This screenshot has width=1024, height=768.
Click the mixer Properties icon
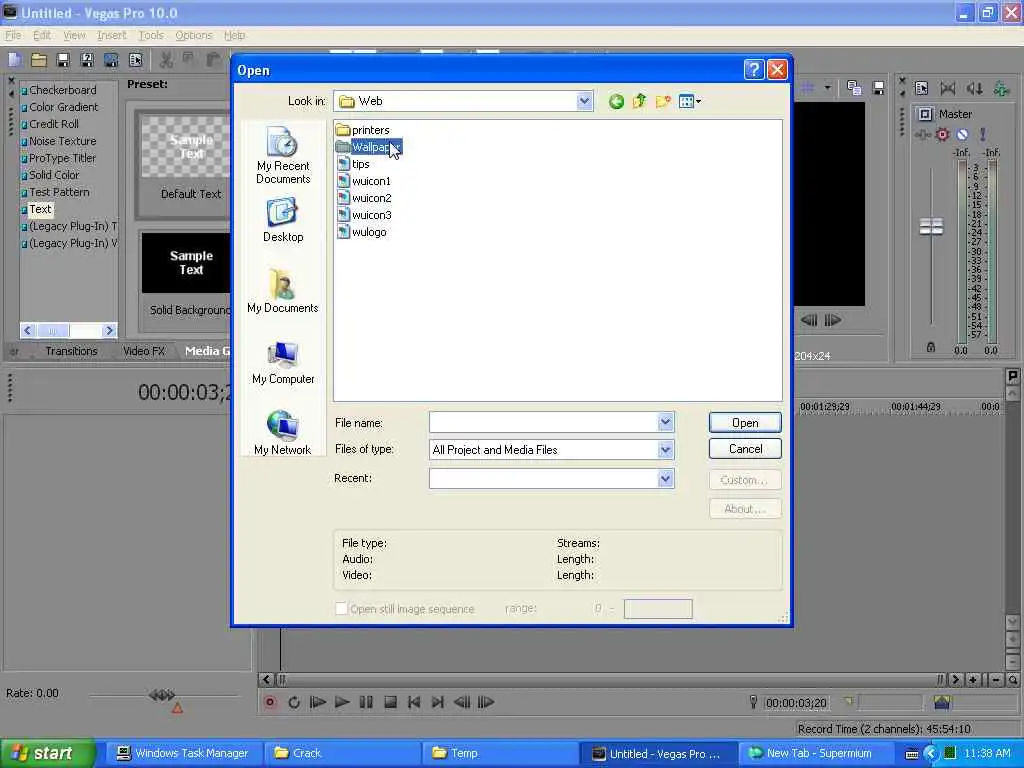tap(921, 88)
